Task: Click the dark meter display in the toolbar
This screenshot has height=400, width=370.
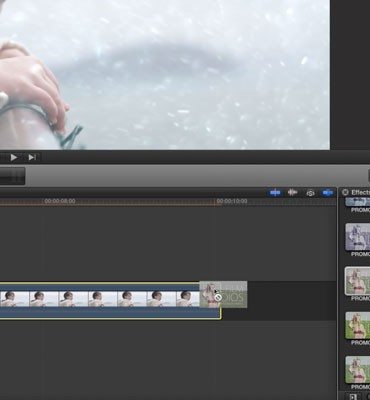Action: tap(12, 176)
